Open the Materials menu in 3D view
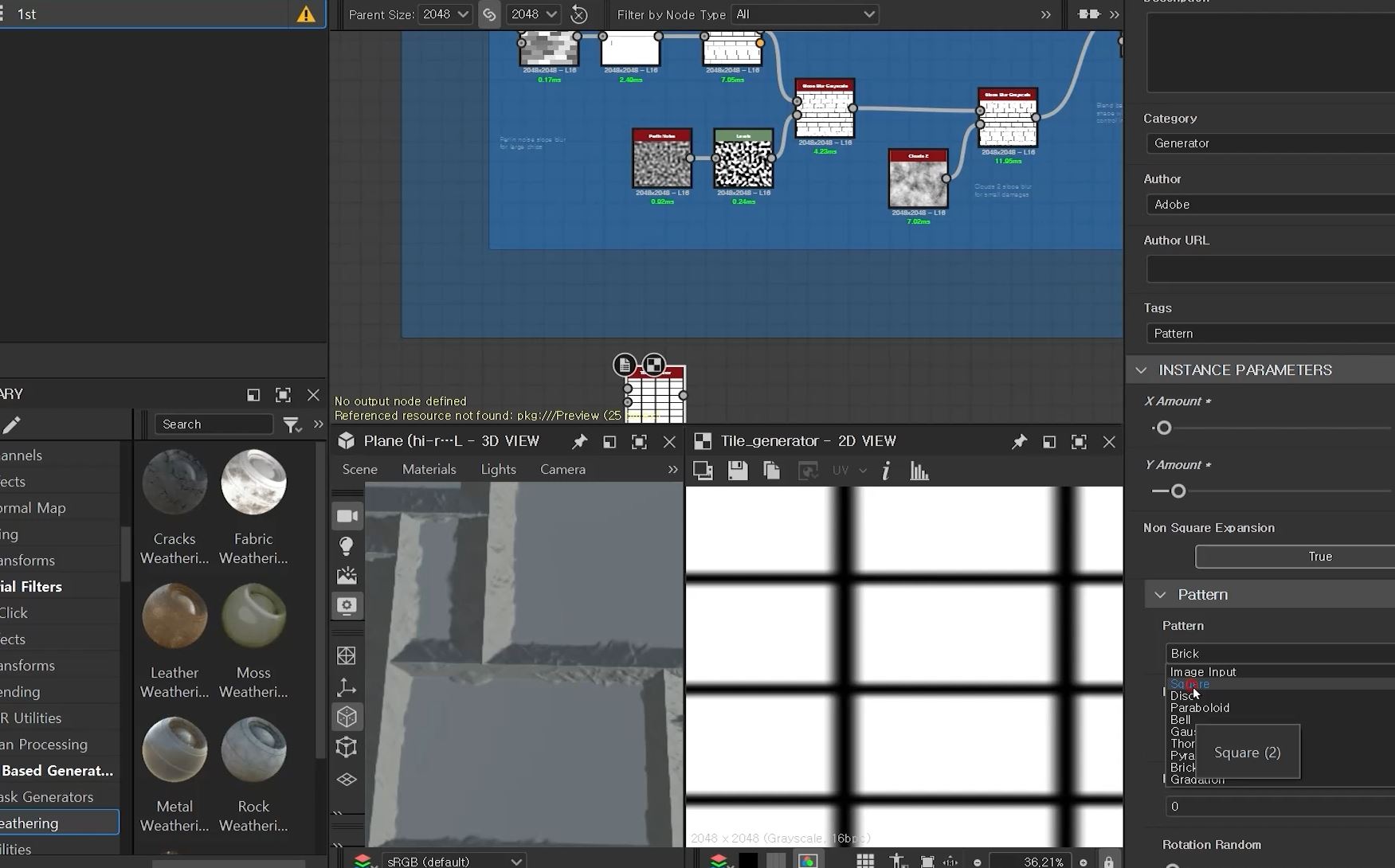This screenshot has width=1395, height=868. 429,469
